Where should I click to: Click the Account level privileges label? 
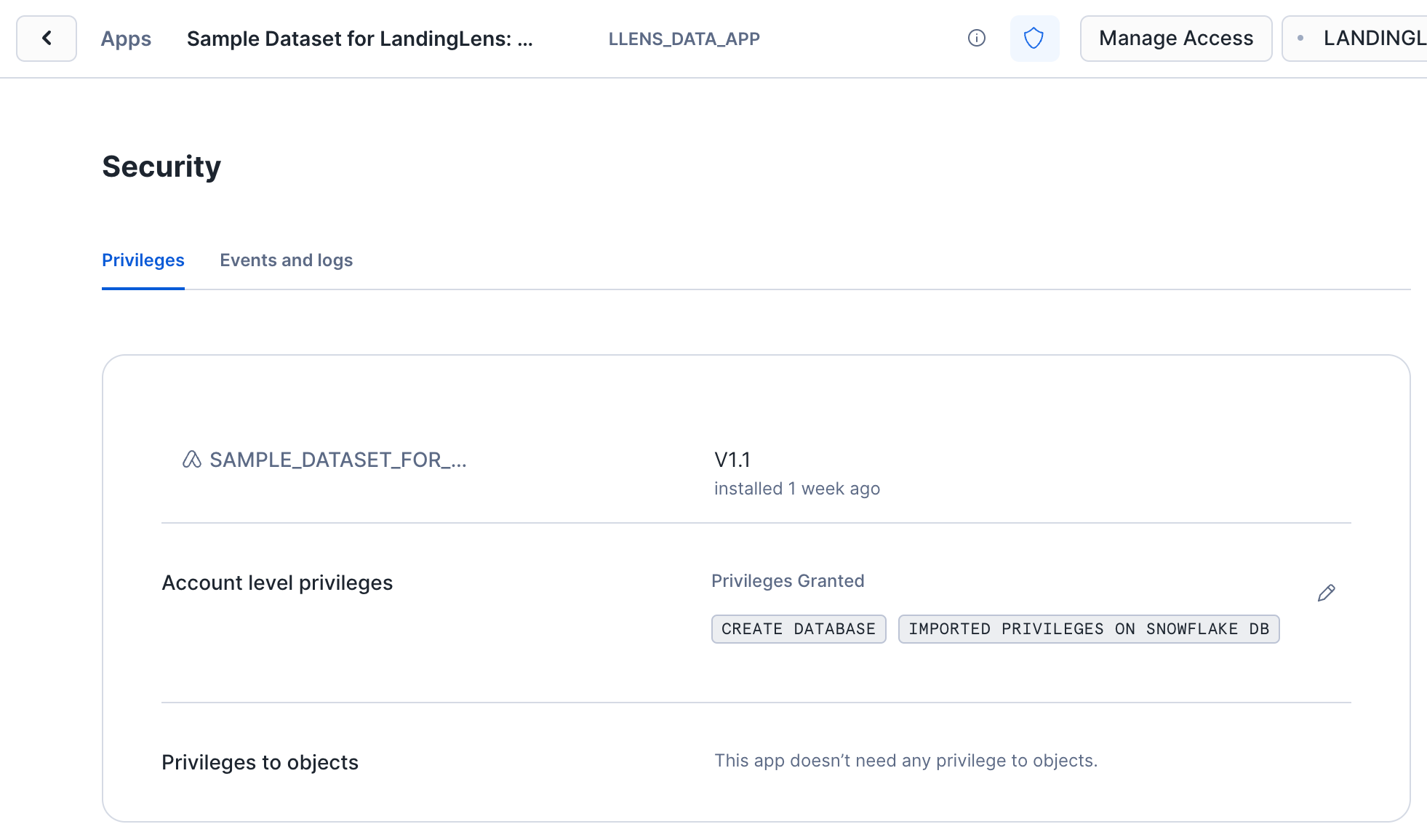coord(277,583)
